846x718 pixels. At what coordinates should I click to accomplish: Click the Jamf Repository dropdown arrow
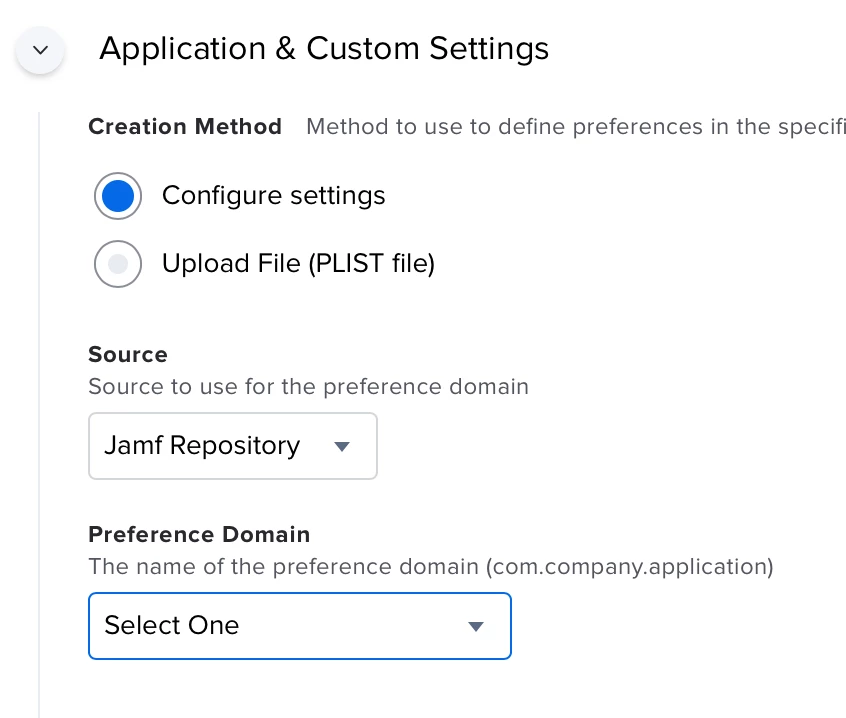coord(342,447)
